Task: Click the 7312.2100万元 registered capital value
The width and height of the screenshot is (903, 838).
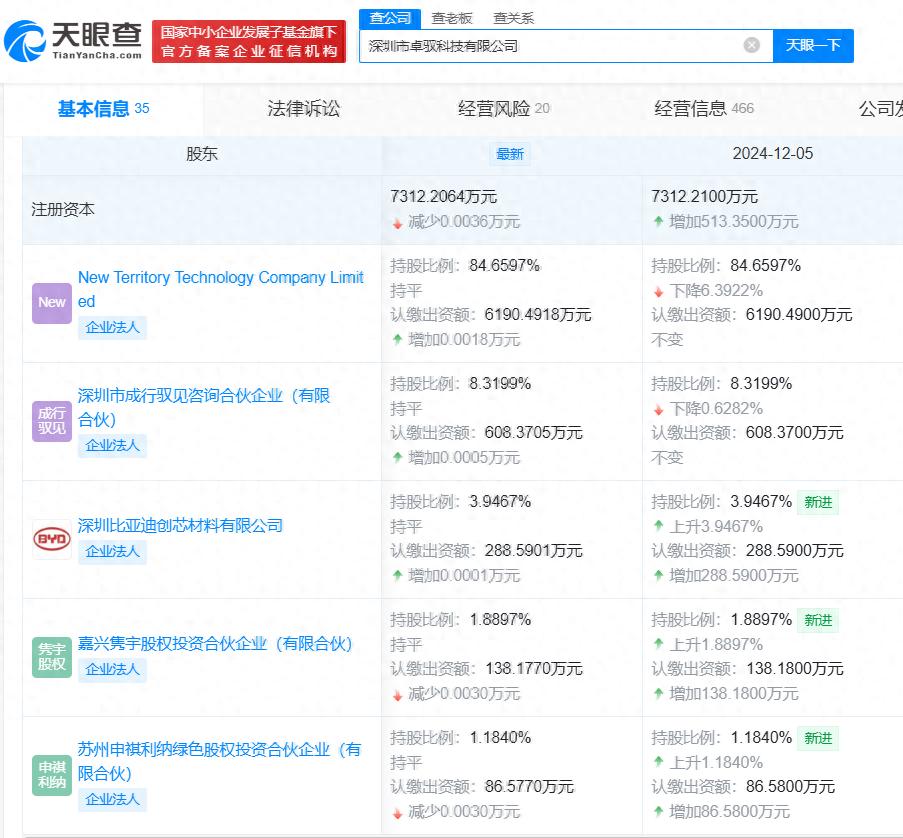Action: 704,197
